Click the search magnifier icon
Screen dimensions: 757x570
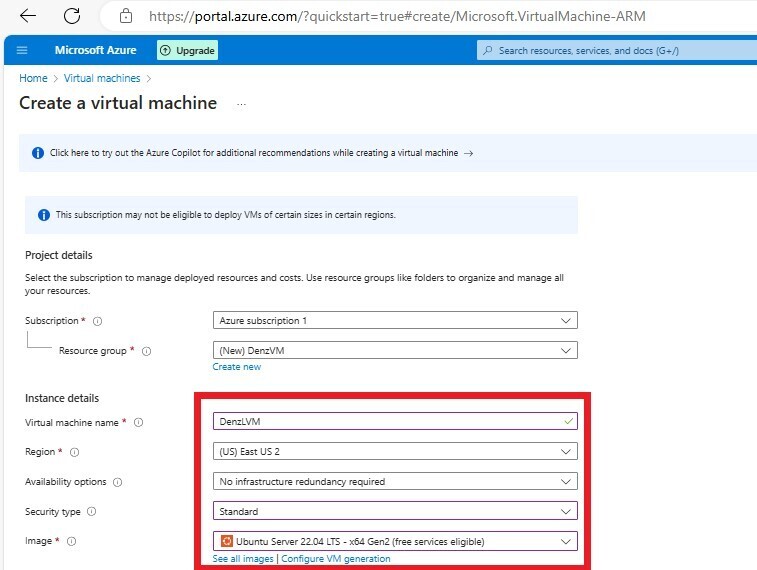[488, 50]
